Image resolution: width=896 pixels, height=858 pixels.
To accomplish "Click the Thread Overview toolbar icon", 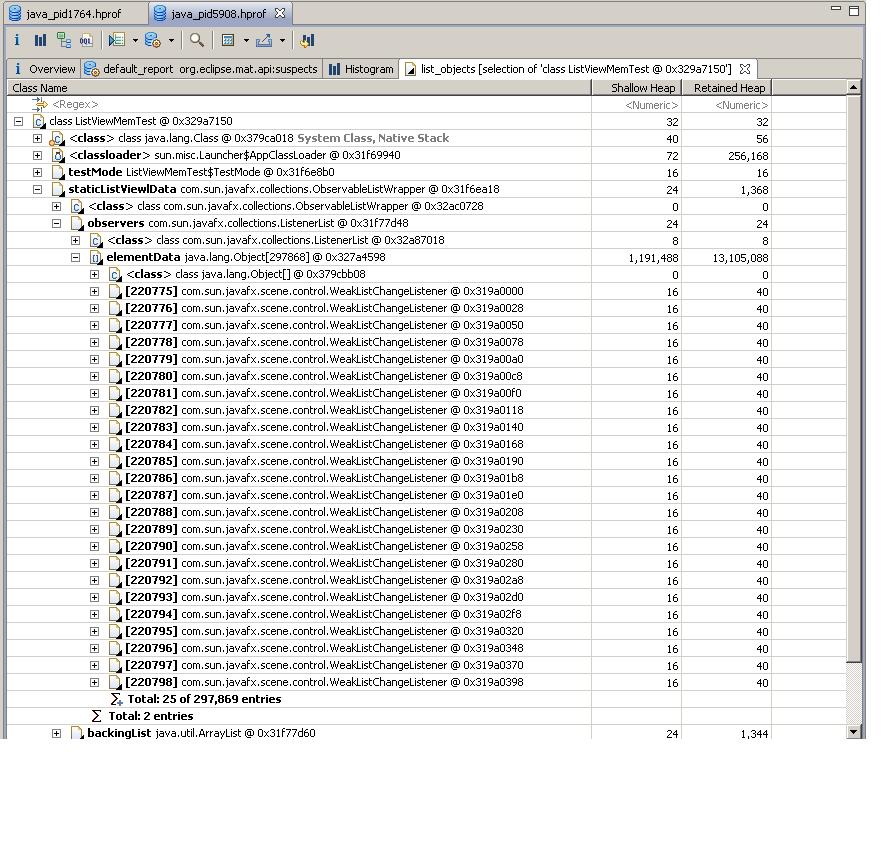I will tap(307, 41).
